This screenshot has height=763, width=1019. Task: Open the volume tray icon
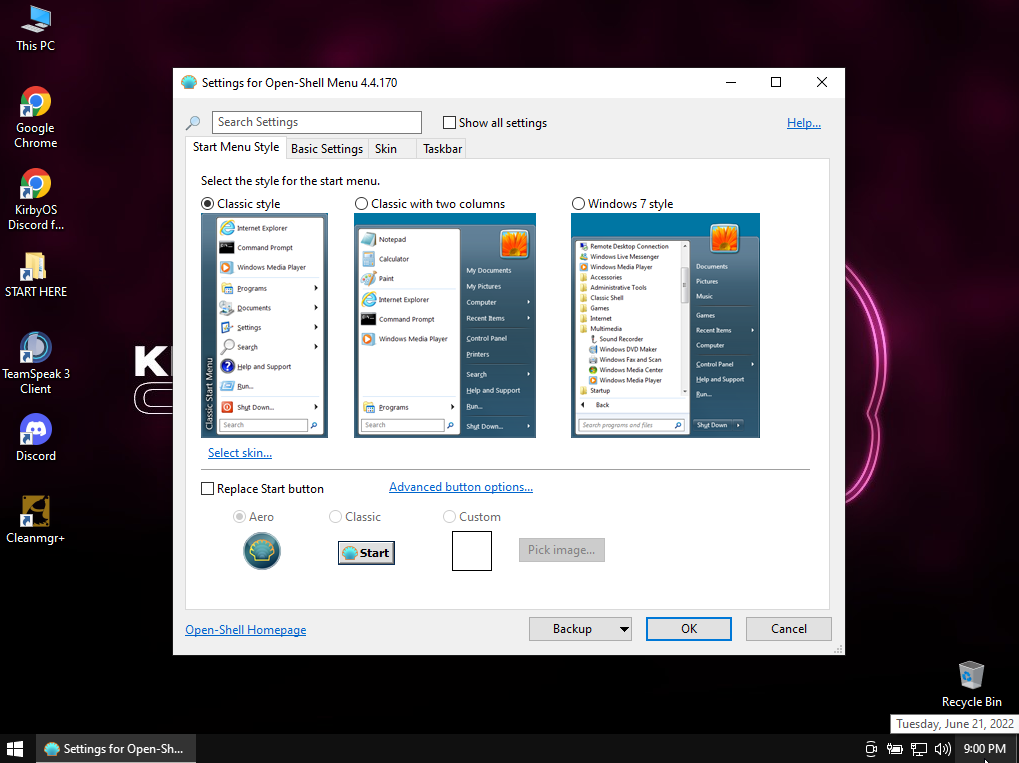click(x=942, y=749)
